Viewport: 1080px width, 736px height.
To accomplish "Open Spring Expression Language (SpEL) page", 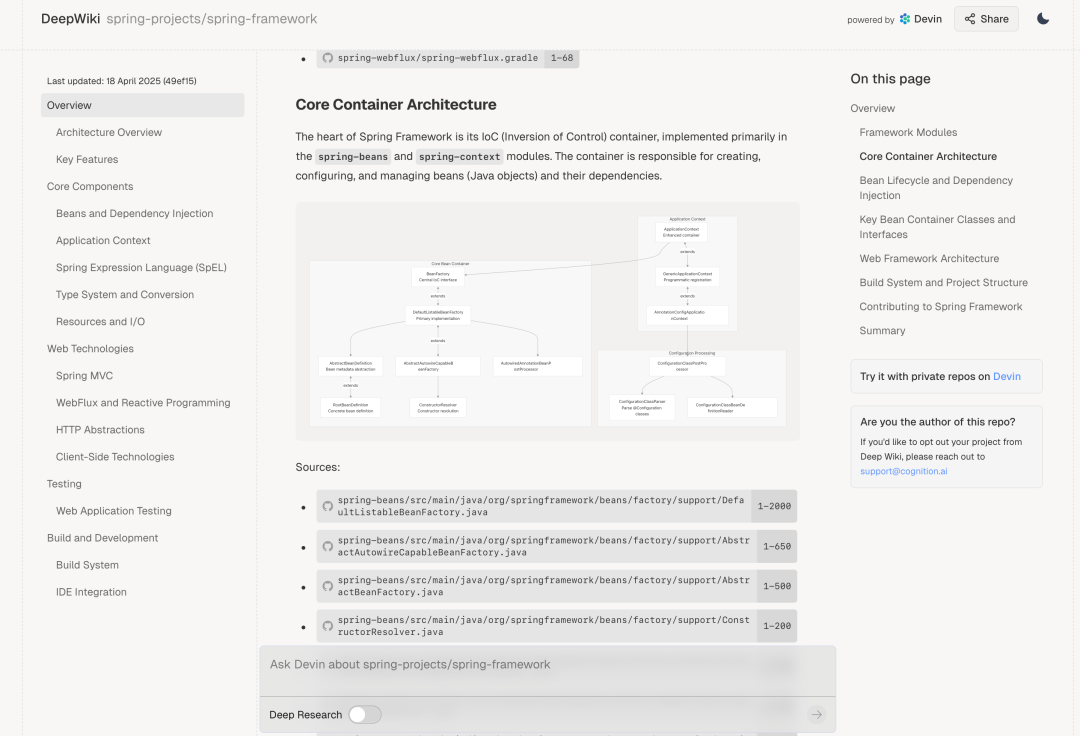I will pos(141,267).
